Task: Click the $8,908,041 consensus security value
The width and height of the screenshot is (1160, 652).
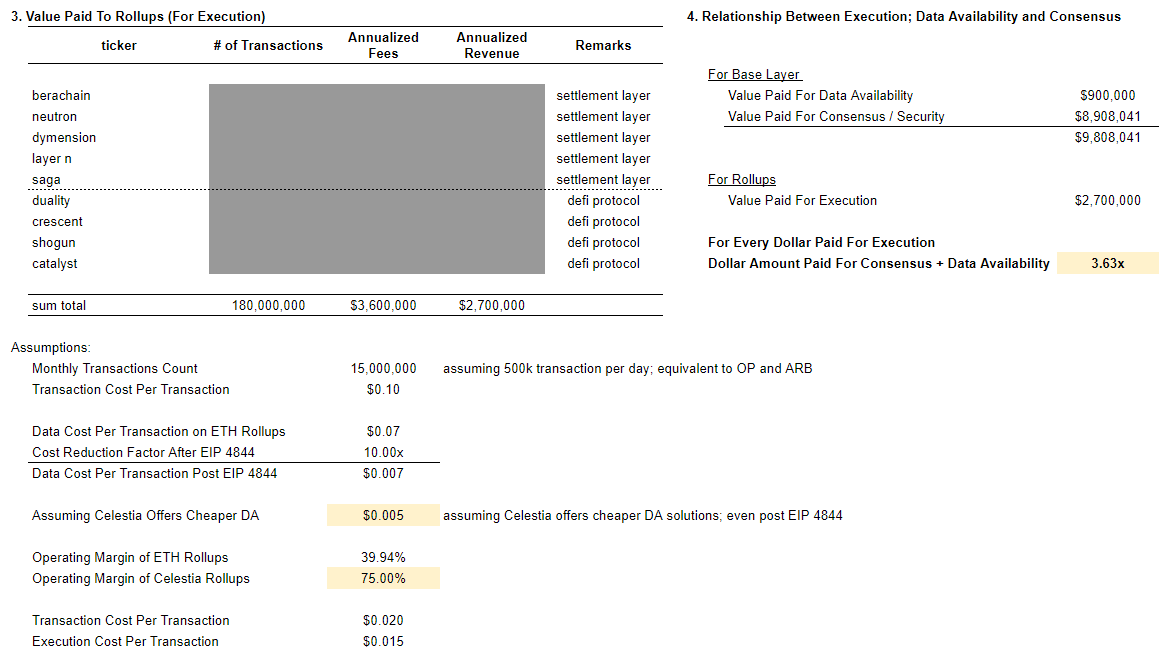Action: pyautogui.click(x=1107, y=116)
